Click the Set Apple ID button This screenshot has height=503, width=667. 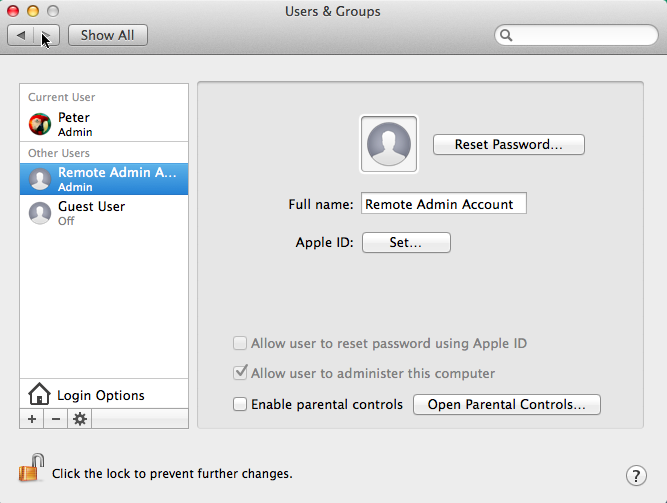405,242
